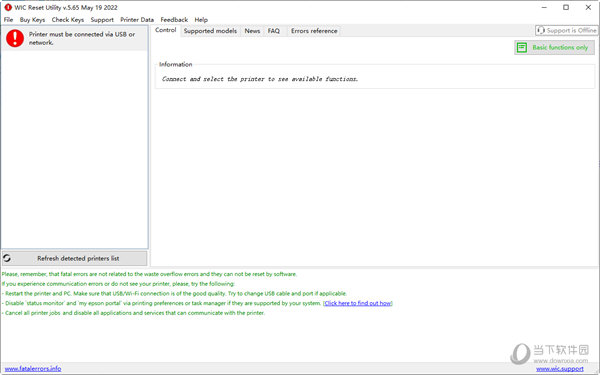Switch to the Control tab
The image size is (600, 375).
pos(166,30)
